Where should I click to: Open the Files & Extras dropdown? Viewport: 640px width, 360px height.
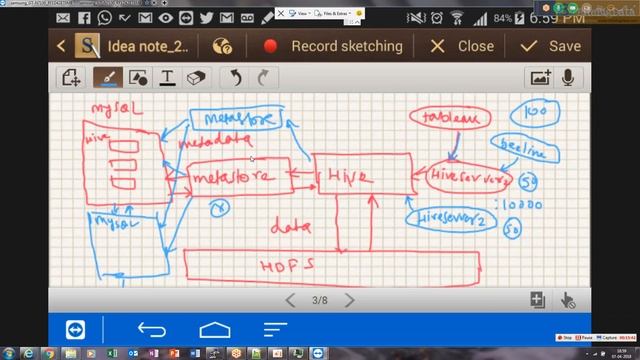coord(333,13)
